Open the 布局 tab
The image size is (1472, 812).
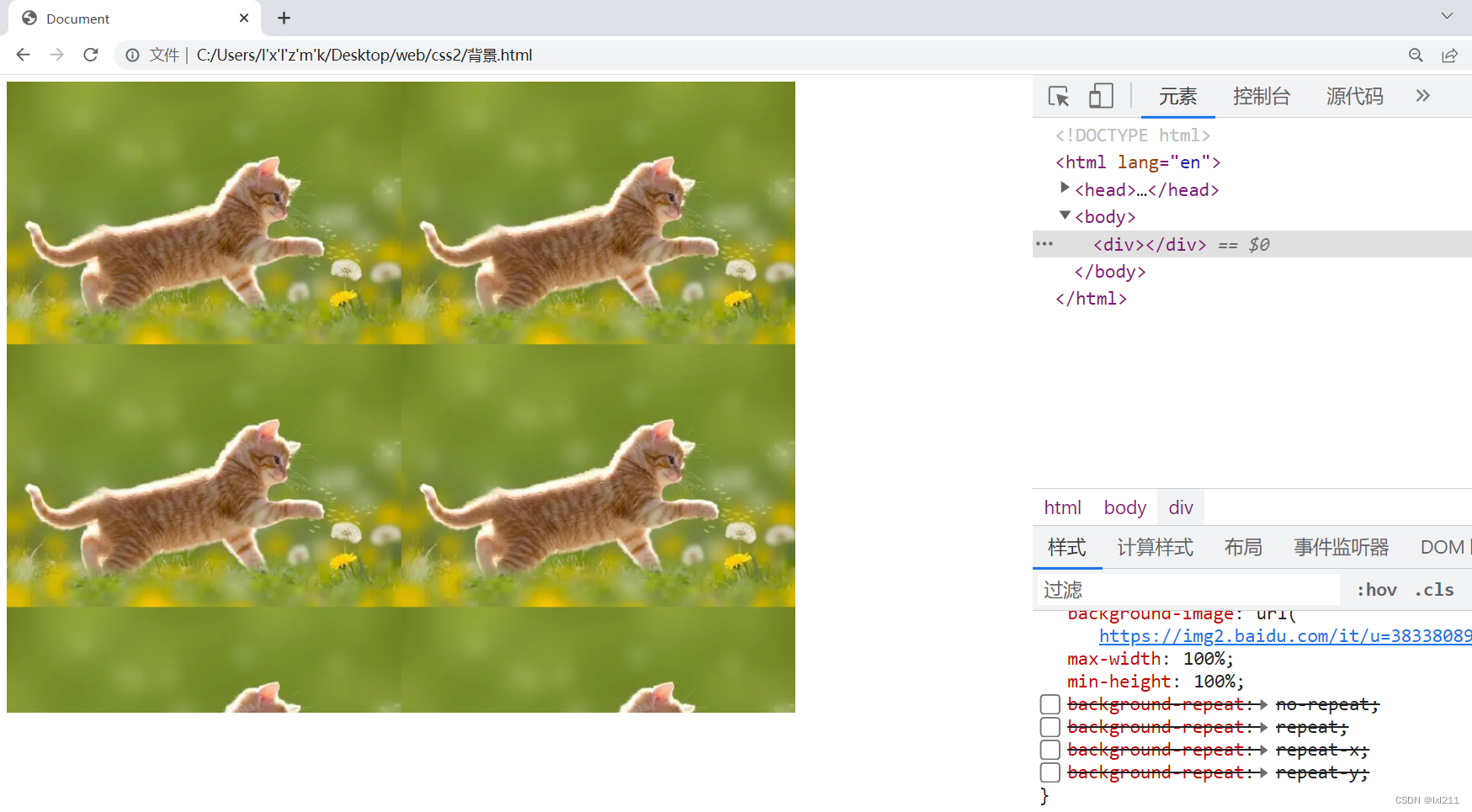pyautogui.click(x=1243, y=548)
